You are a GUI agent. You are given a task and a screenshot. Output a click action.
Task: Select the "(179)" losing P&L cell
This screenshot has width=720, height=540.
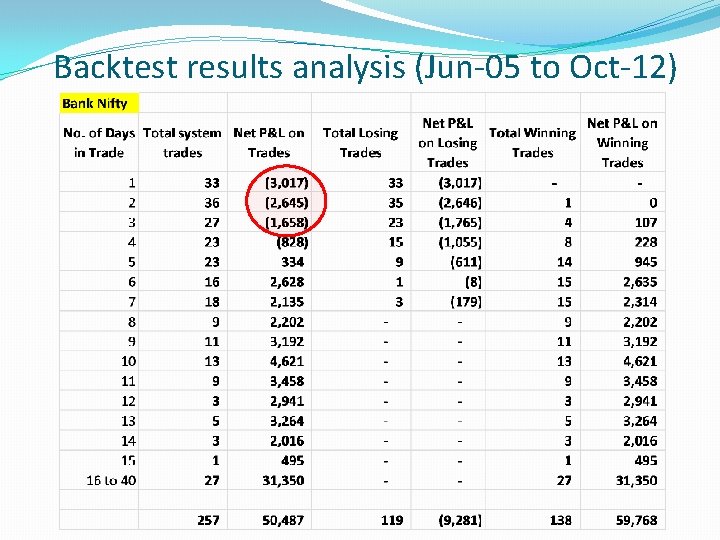click(466, 302)
